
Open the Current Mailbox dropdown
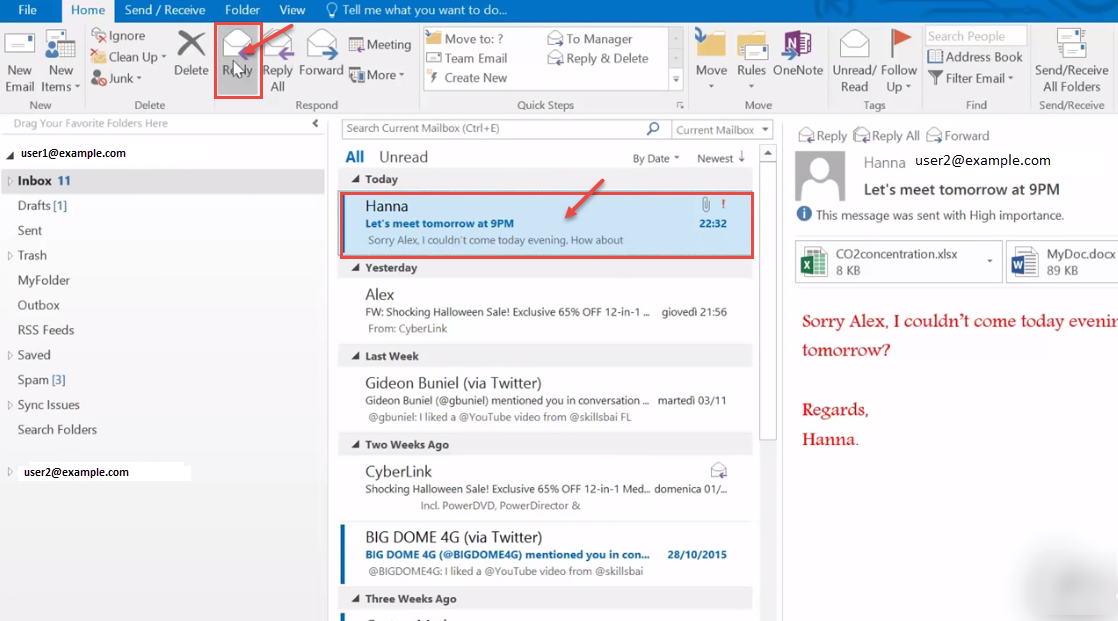(x=721, y=129)
